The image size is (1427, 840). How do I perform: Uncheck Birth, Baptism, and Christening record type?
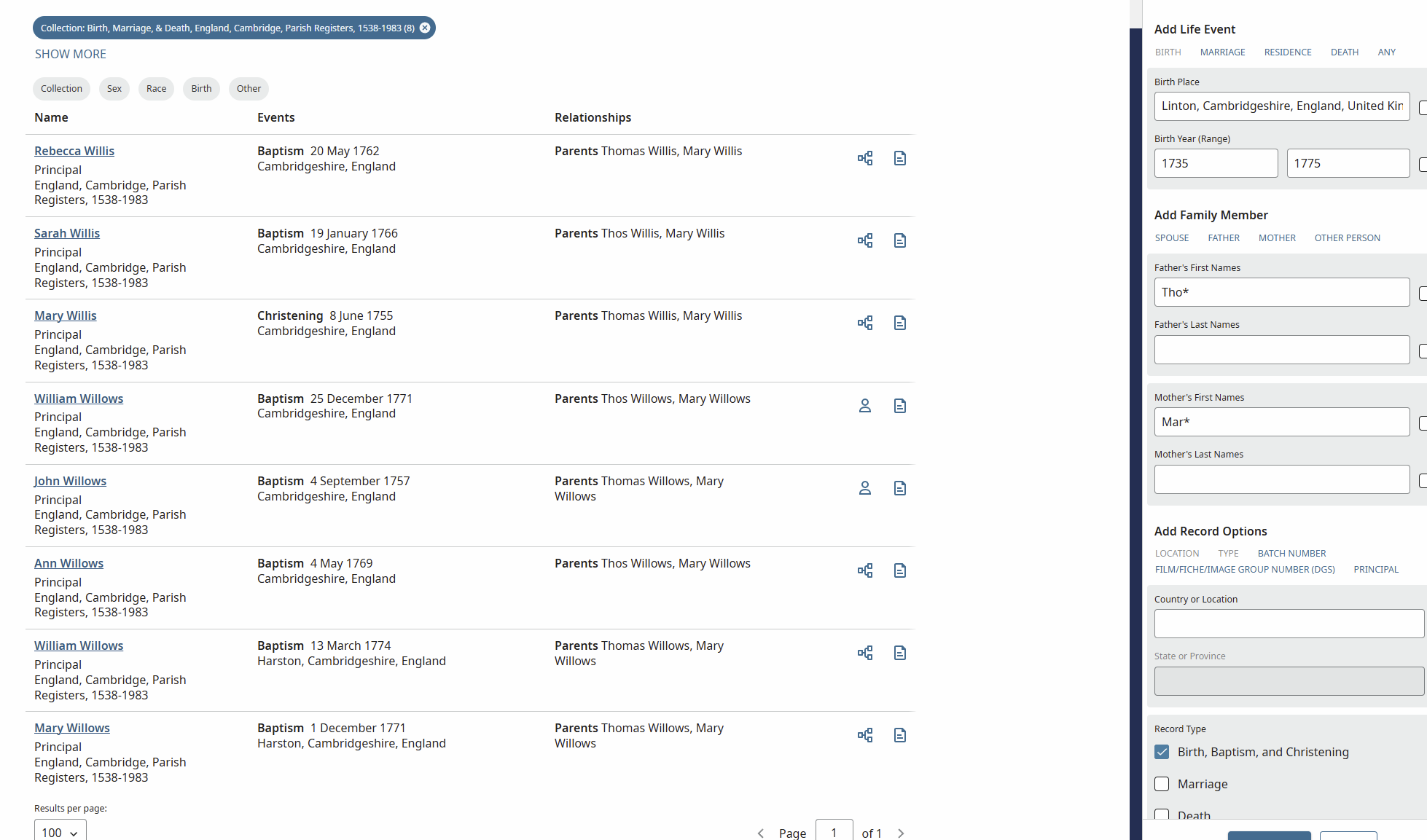1162,752
